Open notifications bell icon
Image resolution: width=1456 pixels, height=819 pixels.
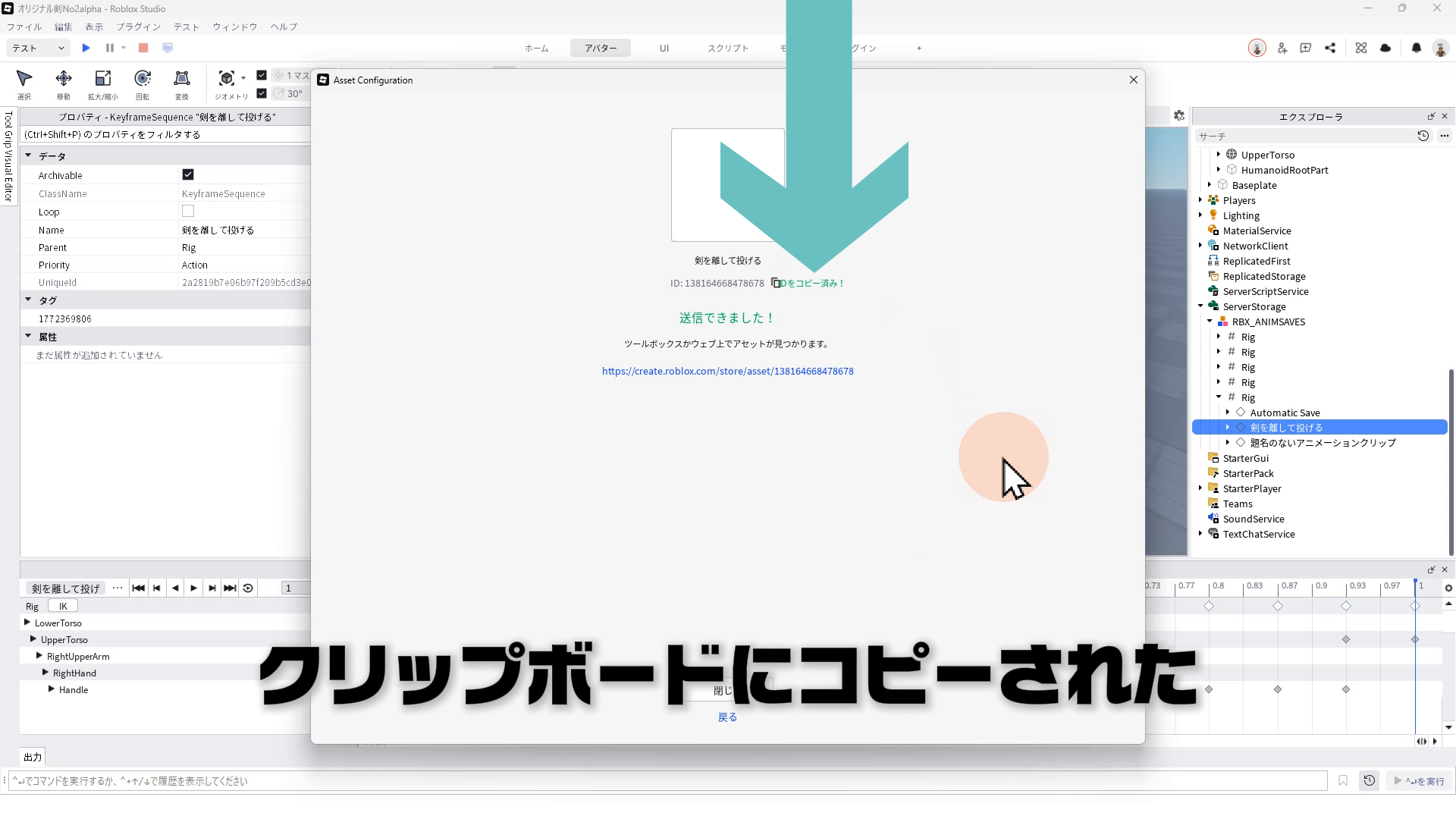[1416, 48]
